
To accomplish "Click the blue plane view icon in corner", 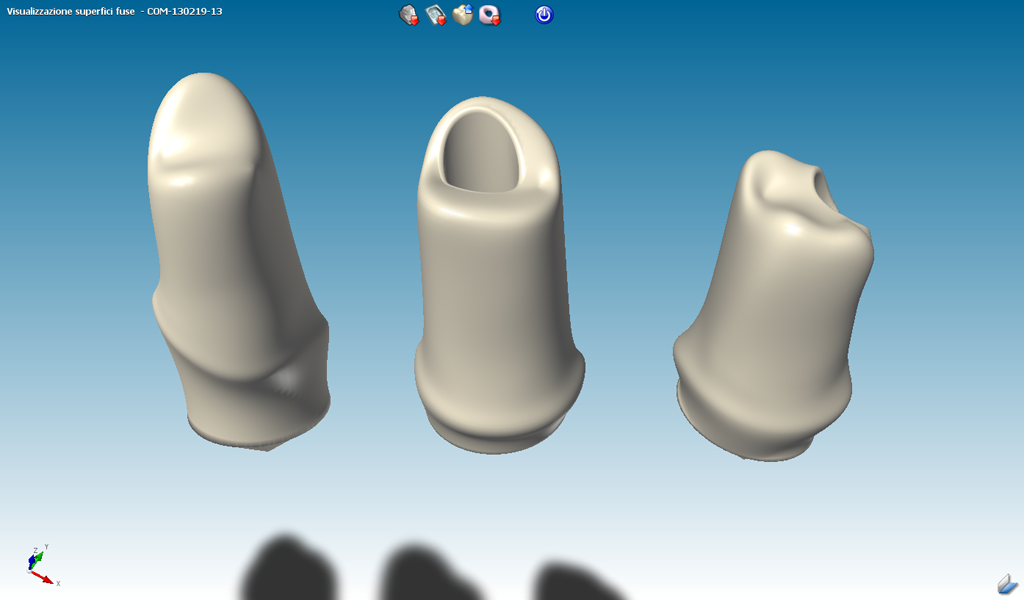I will (1006, 583).
